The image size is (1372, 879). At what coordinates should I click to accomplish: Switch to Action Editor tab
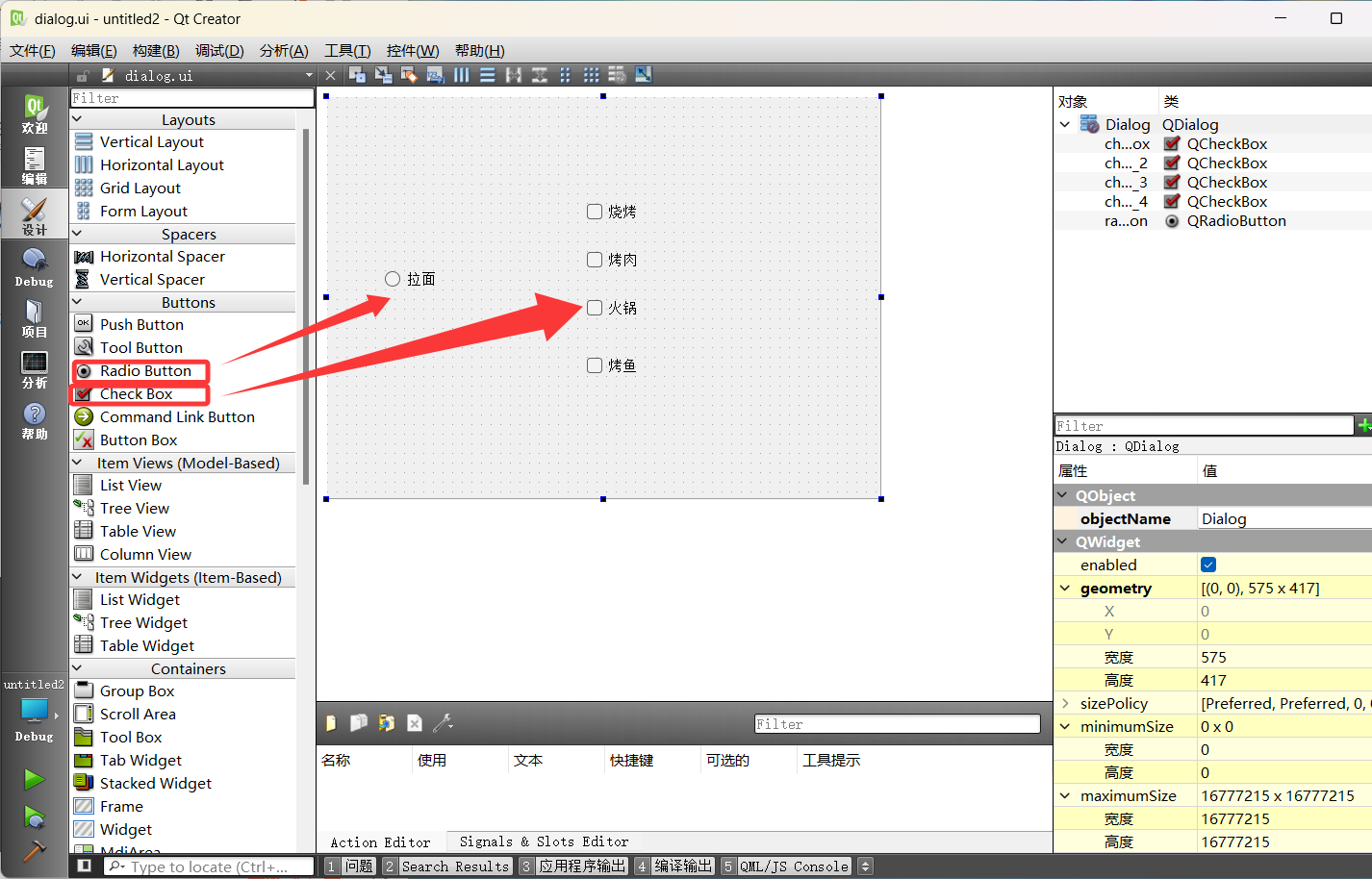click(x=381, y=841)
